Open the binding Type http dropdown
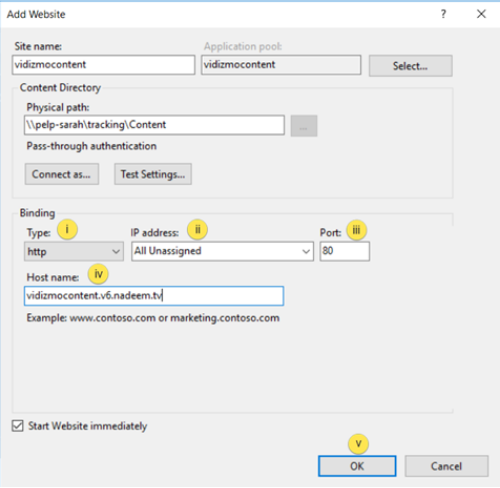The height and width of the screenshot is (488, 500). (74, 251)
